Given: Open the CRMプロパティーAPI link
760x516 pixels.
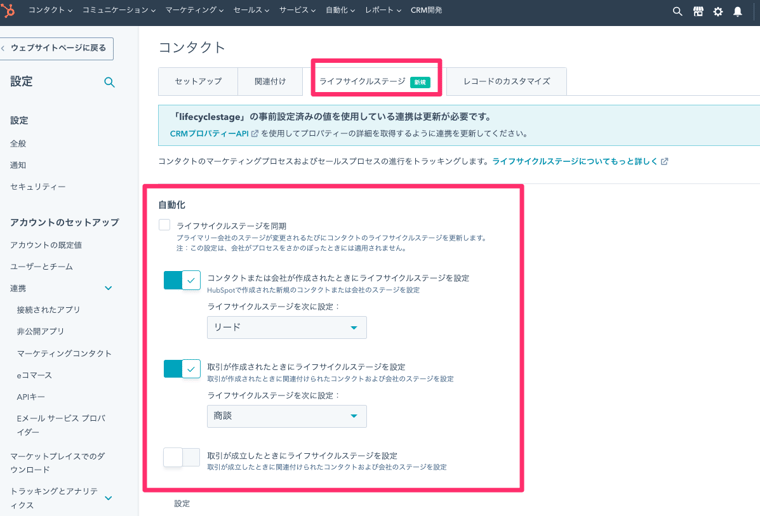Looking at the screenshot, I should 209,134.
